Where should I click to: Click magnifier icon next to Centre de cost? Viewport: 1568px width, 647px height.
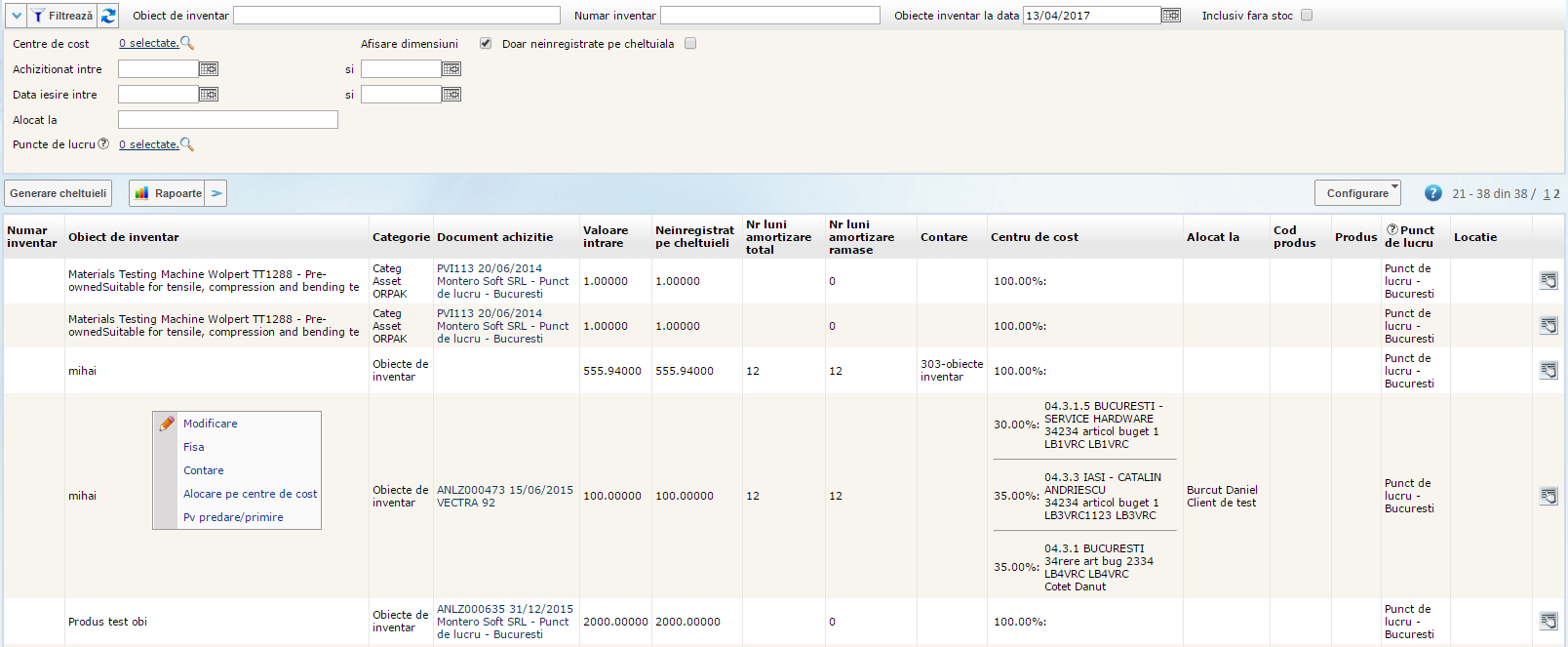click(187, 43)
